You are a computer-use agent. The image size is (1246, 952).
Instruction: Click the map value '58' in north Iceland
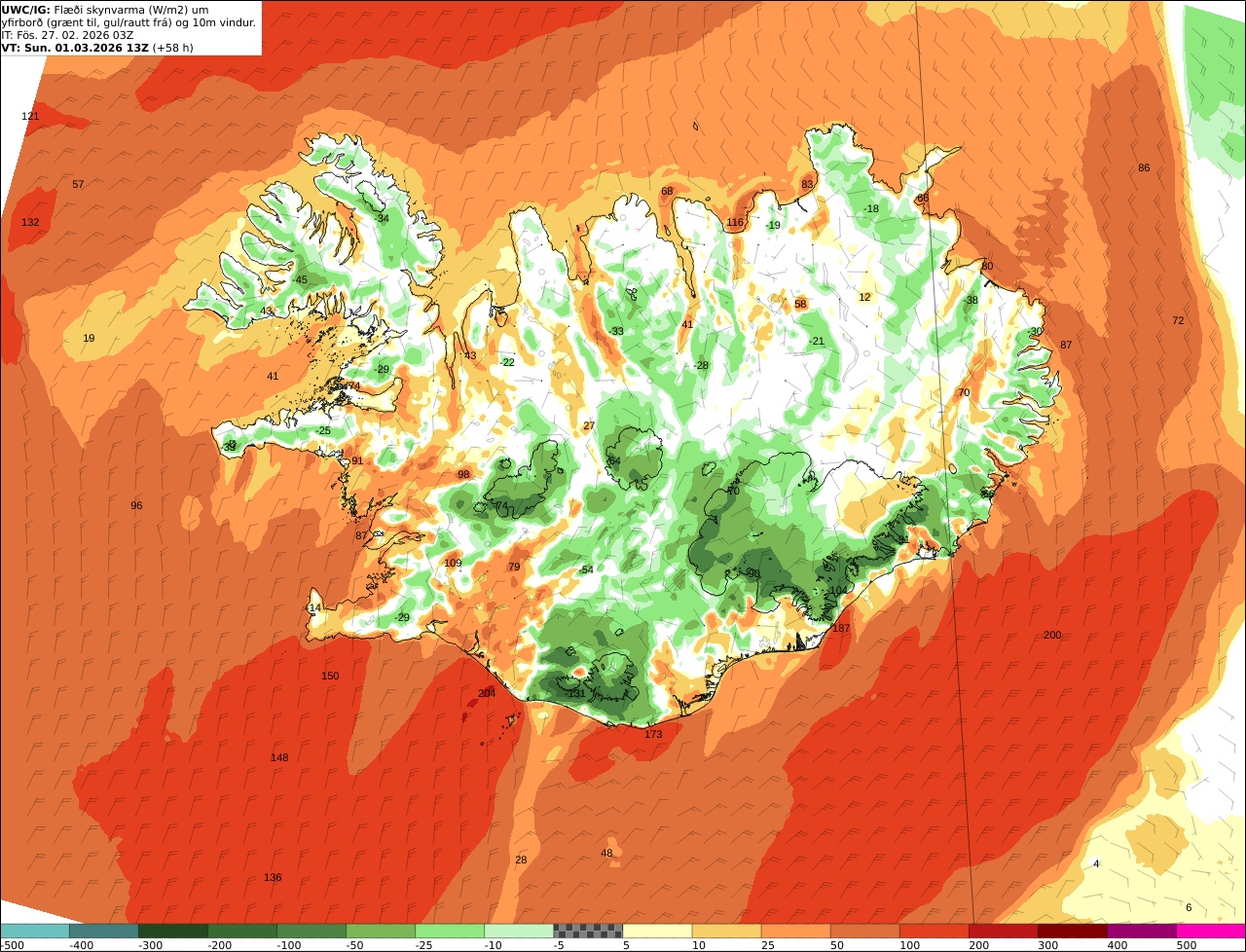click(x=800, y=304)
